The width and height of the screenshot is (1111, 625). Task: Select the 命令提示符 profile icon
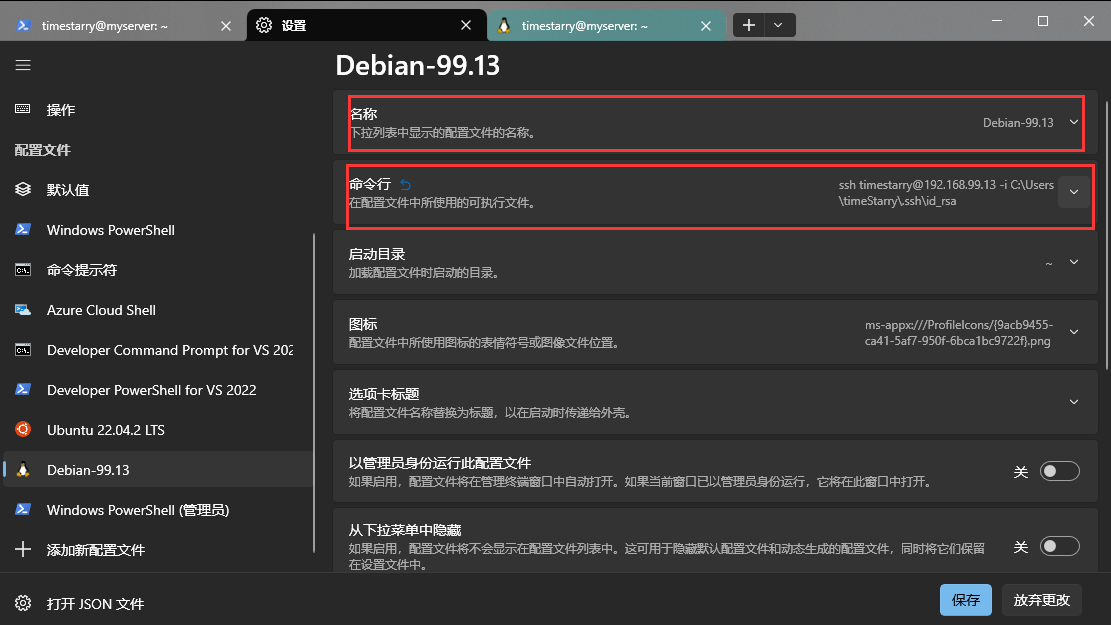[23, 270]
